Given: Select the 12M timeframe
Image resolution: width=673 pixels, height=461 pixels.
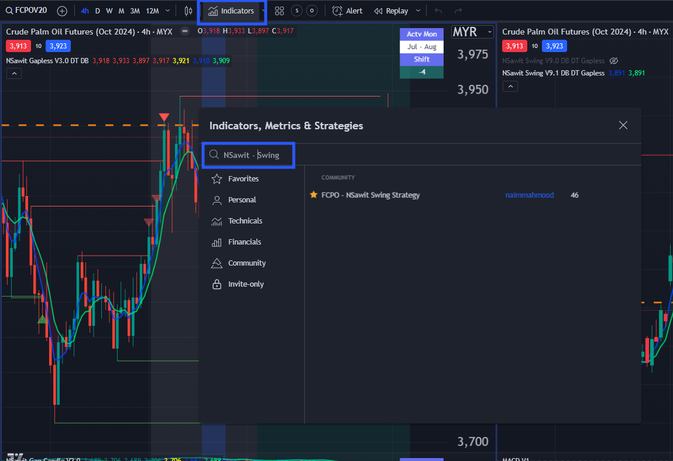Looking at the screenshot, I should (x=152, y=11).
